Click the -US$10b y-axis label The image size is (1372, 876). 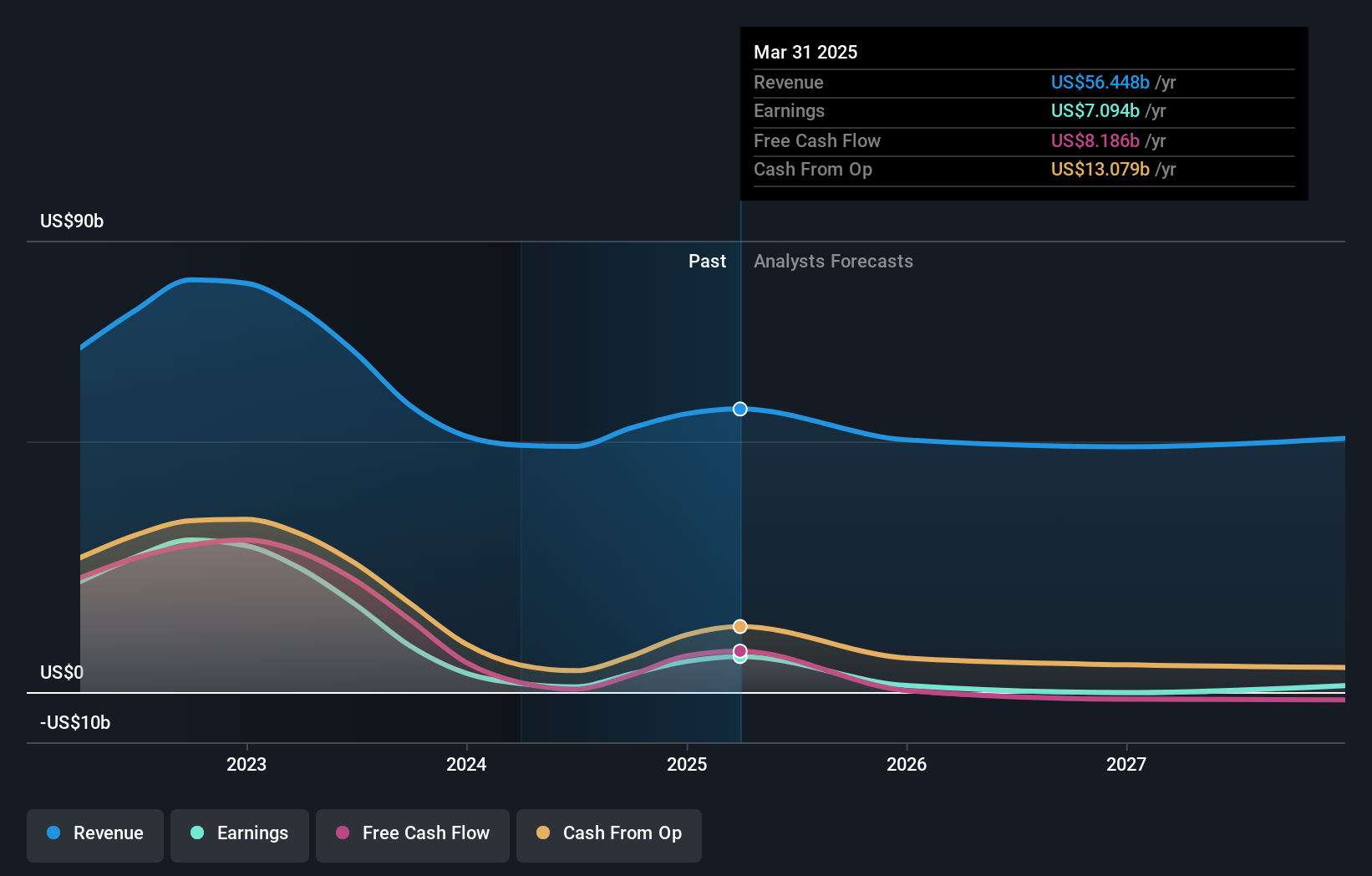tap(75, 722)
